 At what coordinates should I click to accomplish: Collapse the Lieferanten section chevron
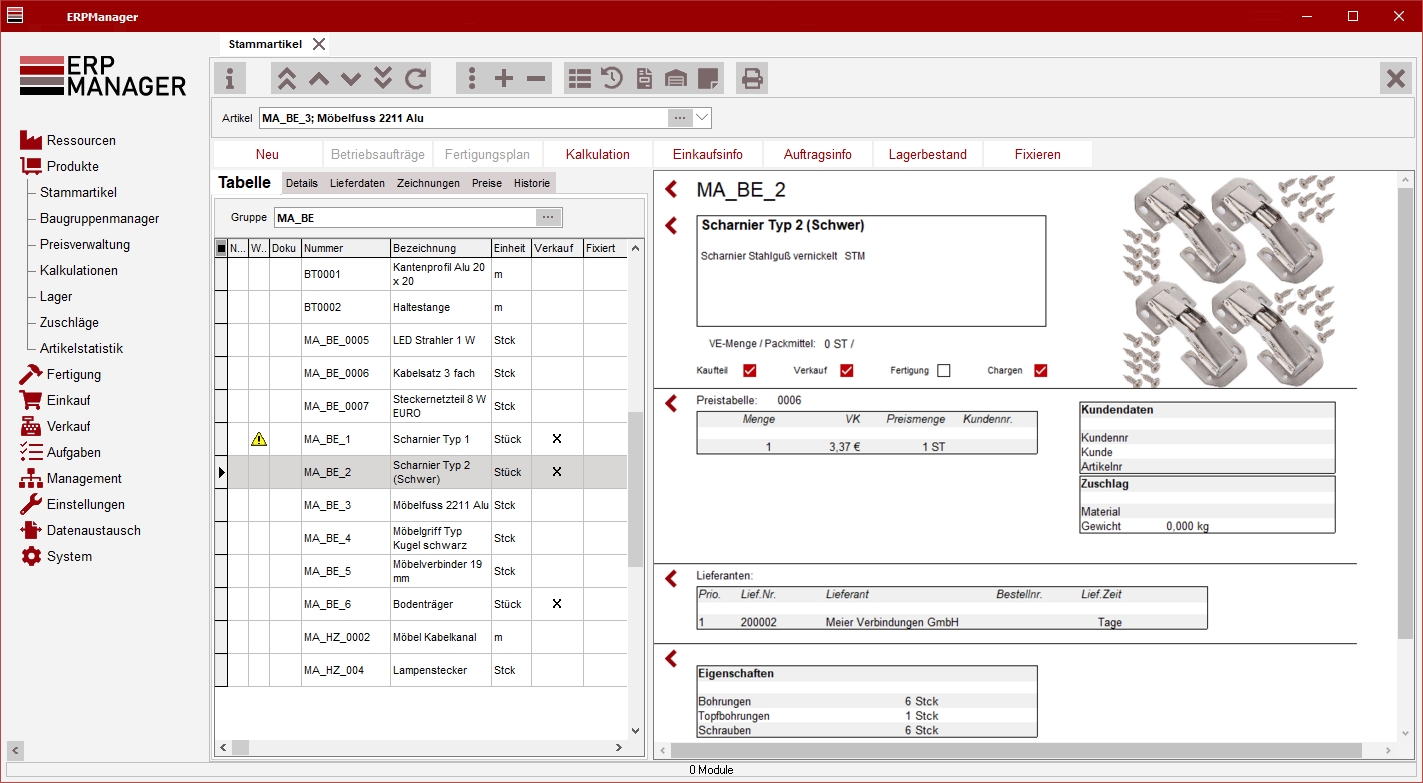tap(671, 577)
